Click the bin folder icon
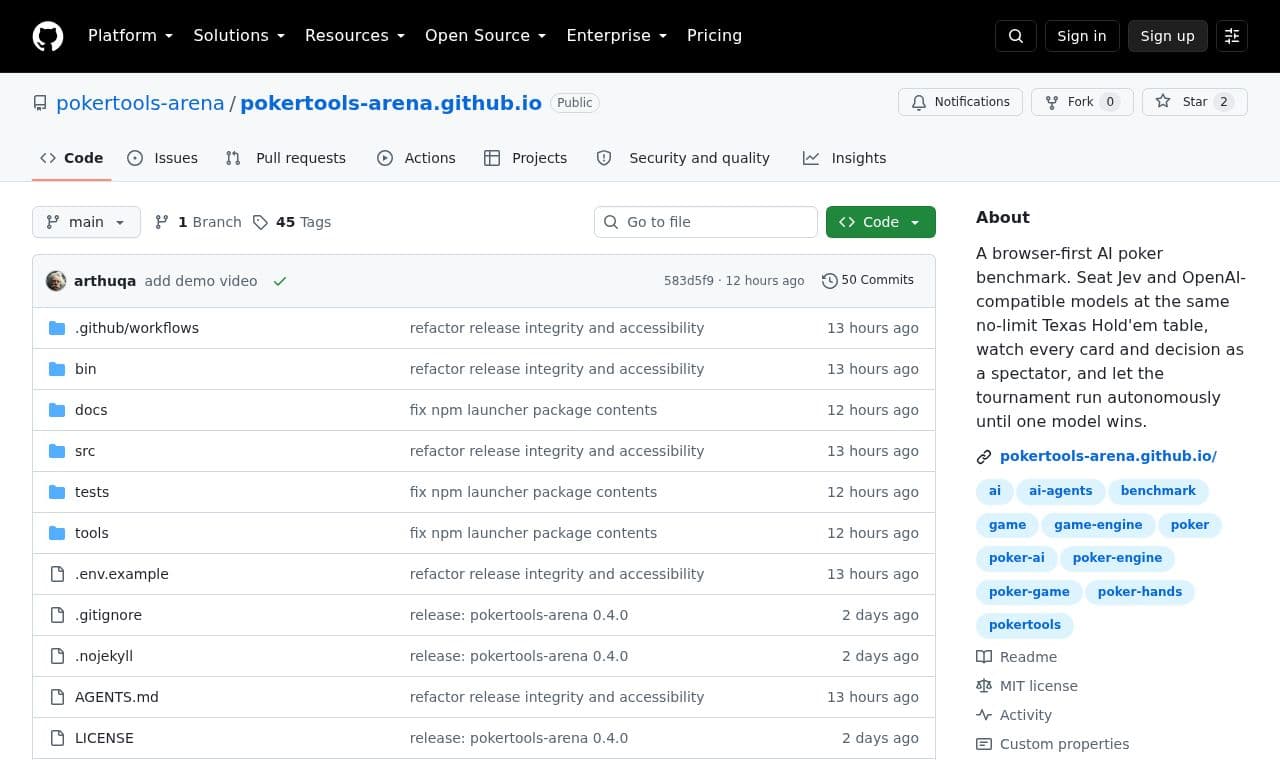Image resolution: width=1280 pixels, height=760 pixels. (x=57, y=369)
